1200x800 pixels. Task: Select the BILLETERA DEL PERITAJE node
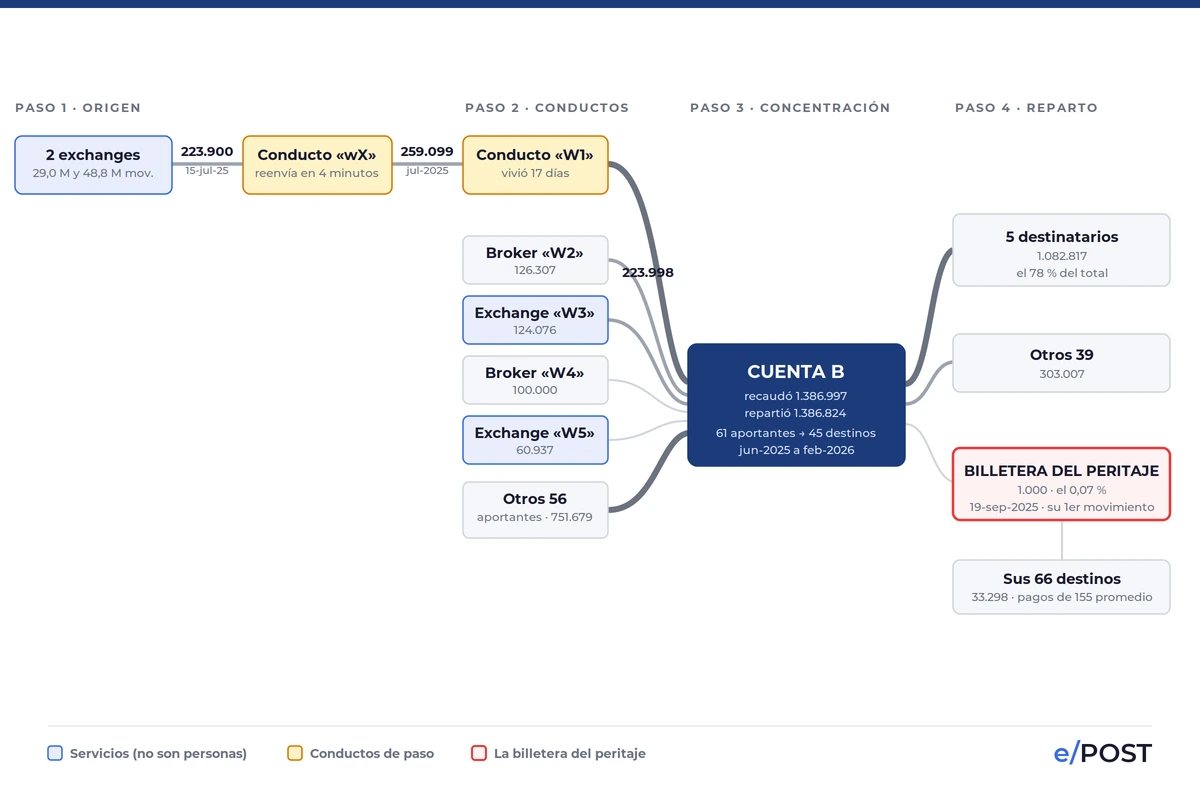point(1061,484)
